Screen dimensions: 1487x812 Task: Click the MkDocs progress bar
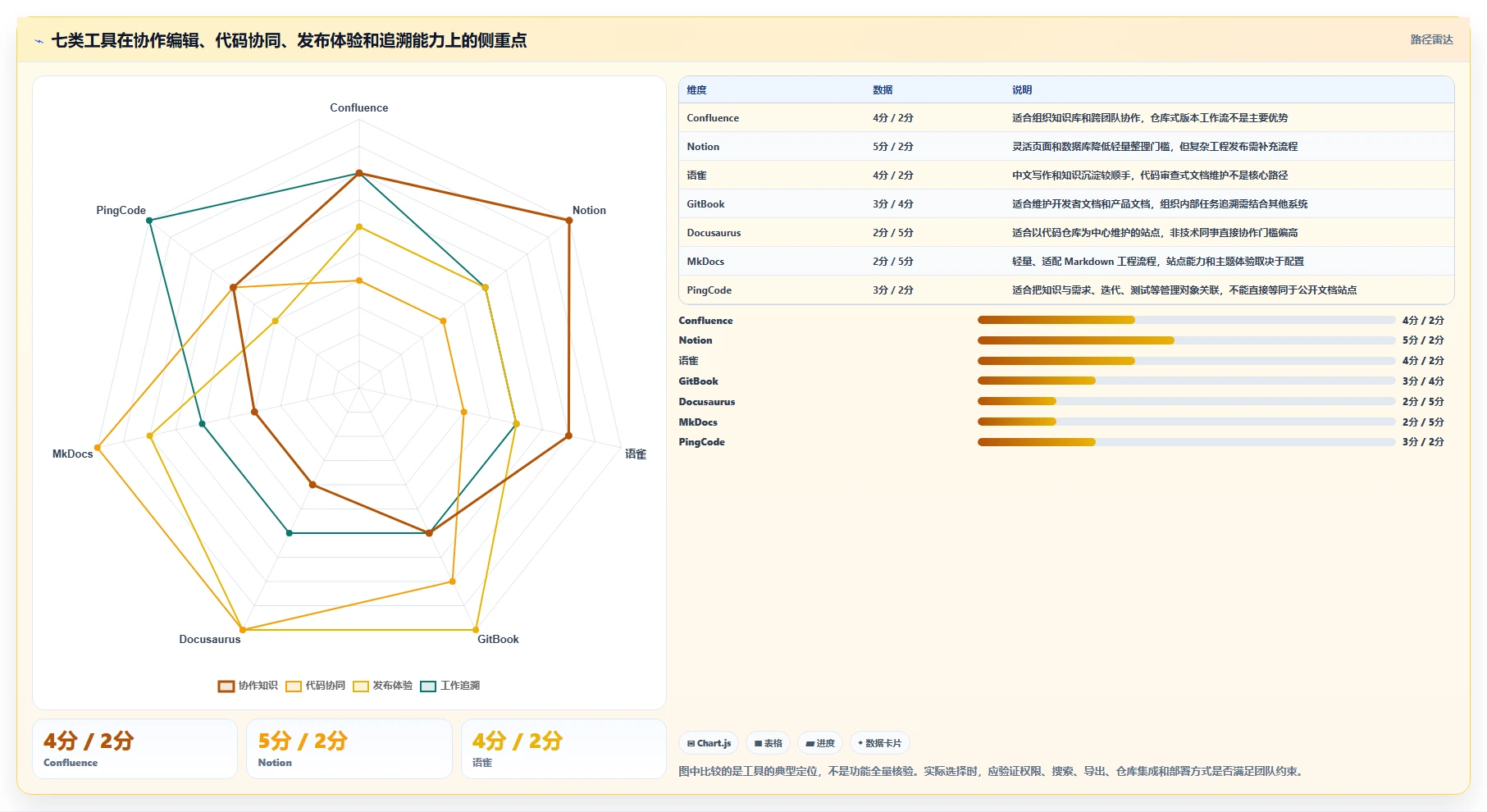coord(1186,422)
